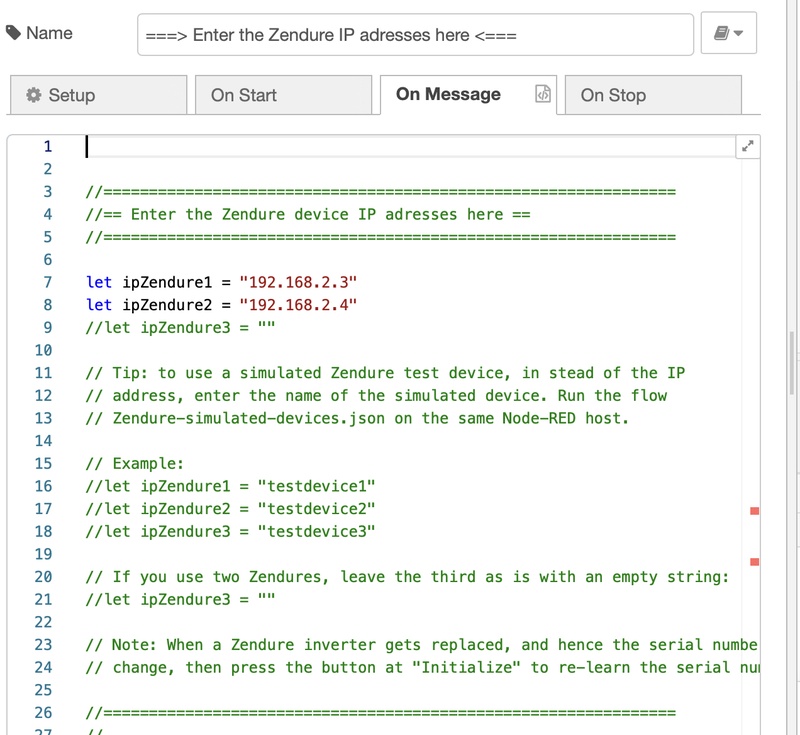The height and width of the screenshot is (735, 800).
Task: Click the page scrollbar on right edge
Action: [792, 362]
